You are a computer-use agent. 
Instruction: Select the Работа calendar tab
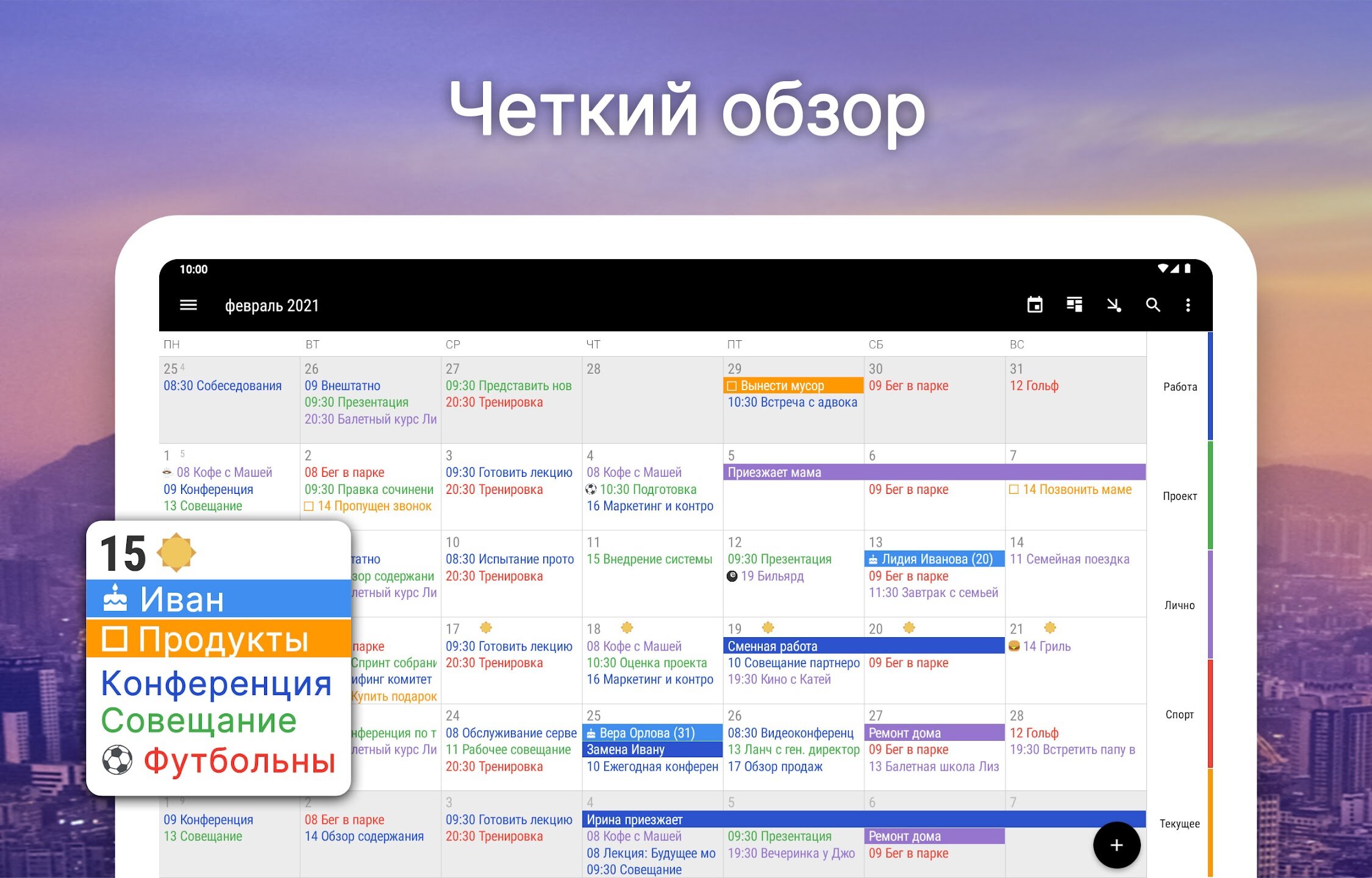pos(1180,387)
